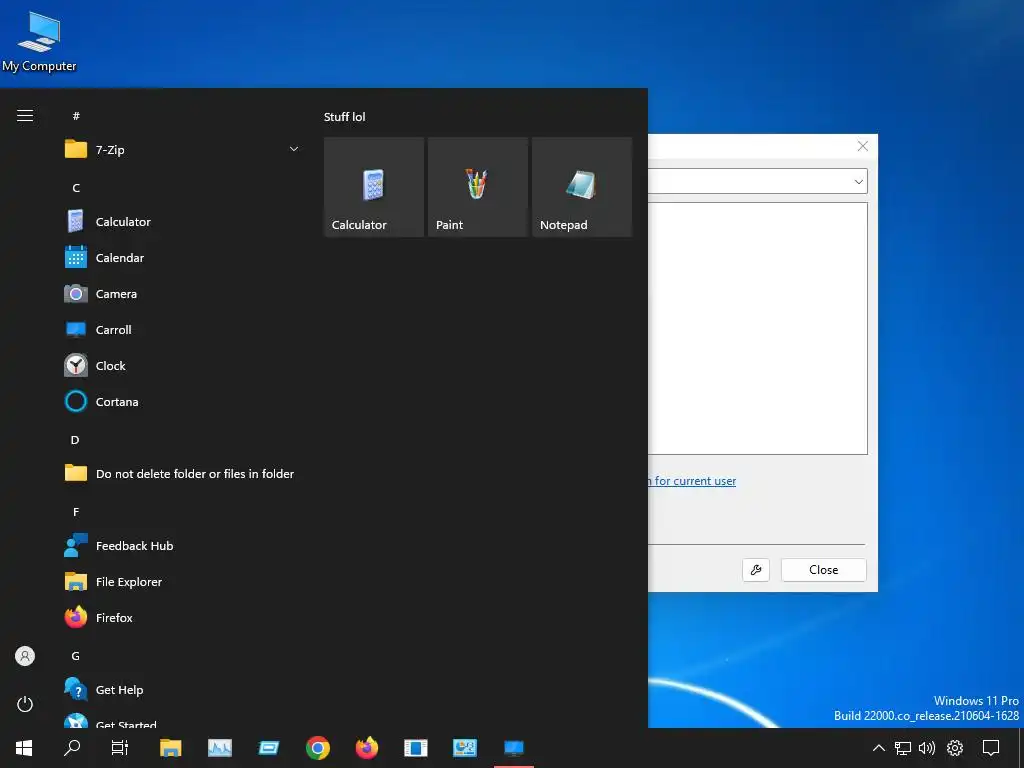Jump to letter index 'D' header
1024x768 pixels.
pos(75,440)
